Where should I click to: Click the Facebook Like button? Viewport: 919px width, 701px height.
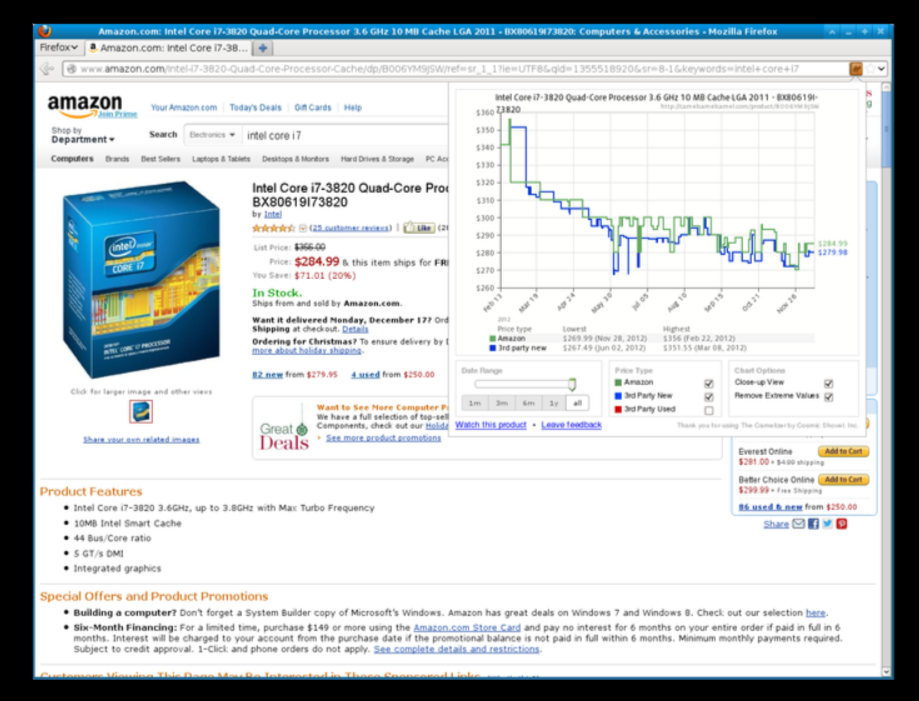[x=419, y=228]
